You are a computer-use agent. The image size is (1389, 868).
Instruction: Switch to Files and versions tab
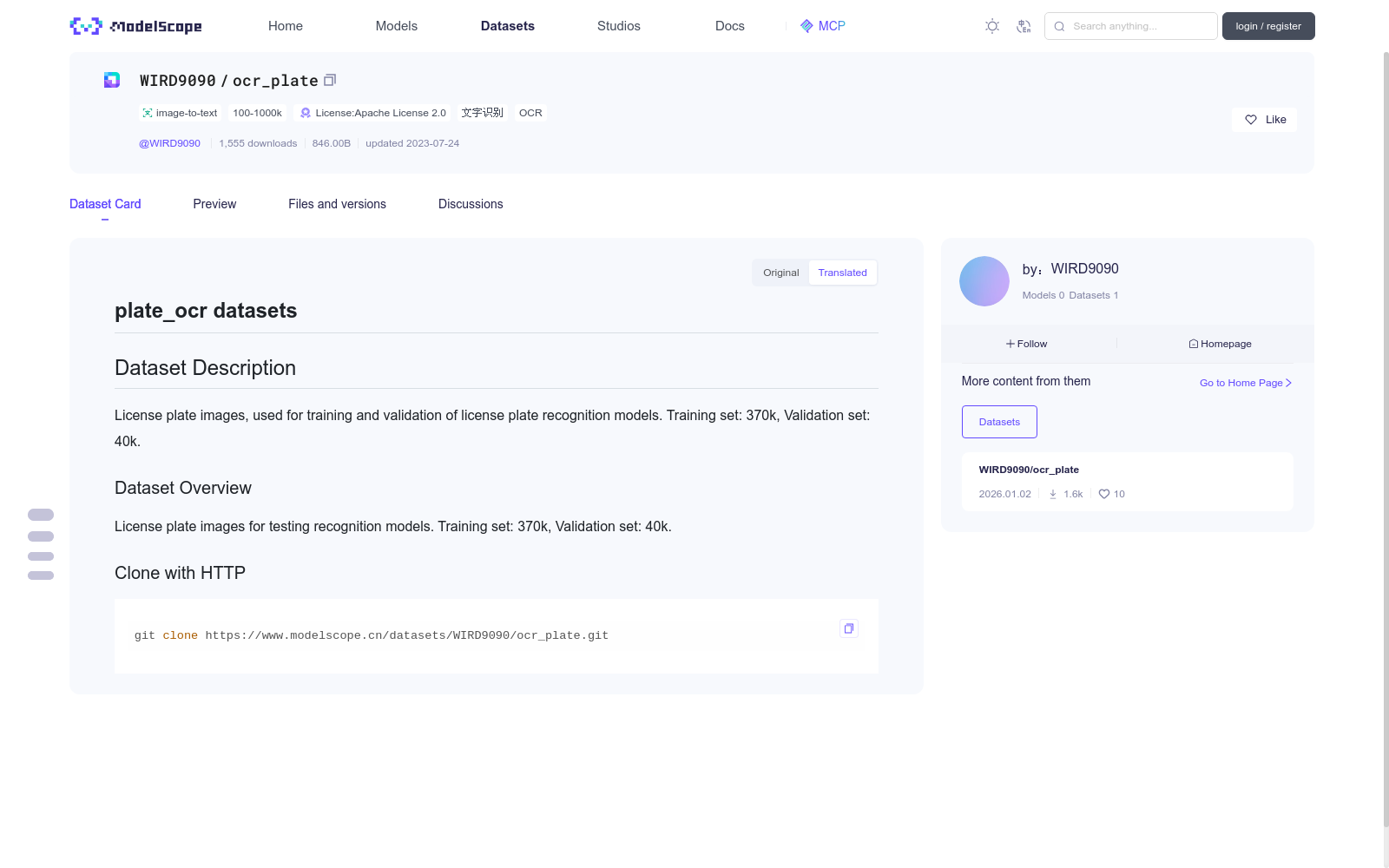(x=337, y=204)
